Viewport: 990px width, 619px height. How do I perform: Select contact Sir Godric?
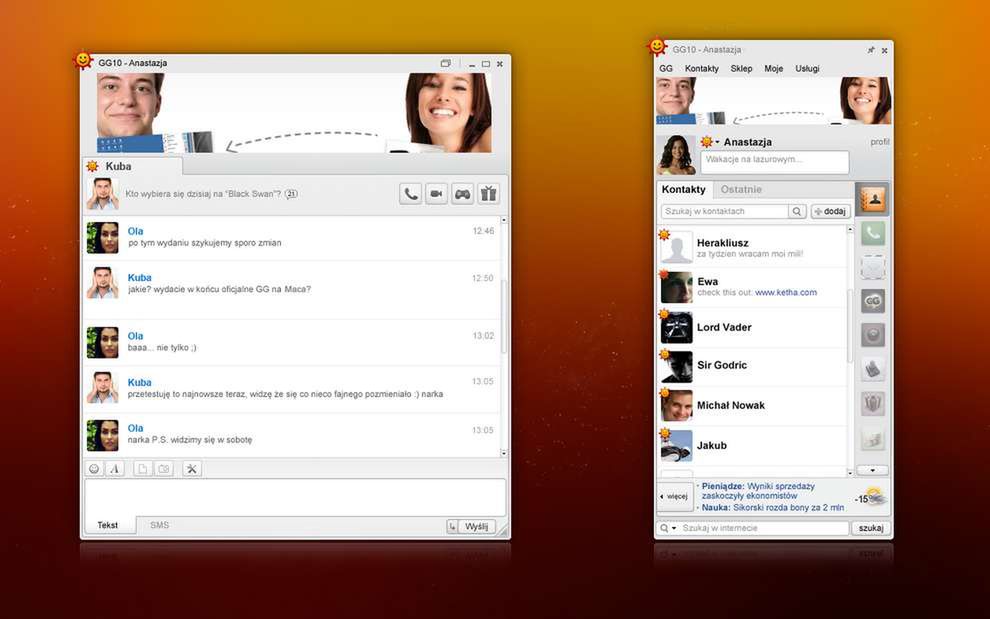click(751, 366)
